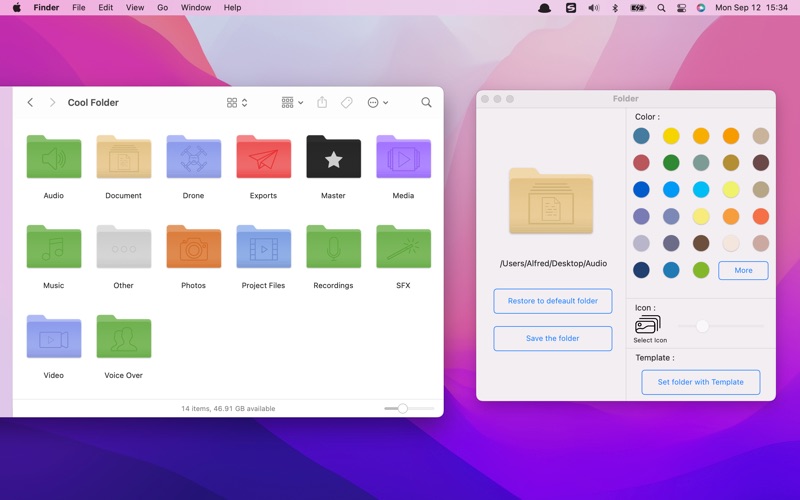Select the red Exports folder icon
Screen dimensions: 800x500
pos(263,157)
